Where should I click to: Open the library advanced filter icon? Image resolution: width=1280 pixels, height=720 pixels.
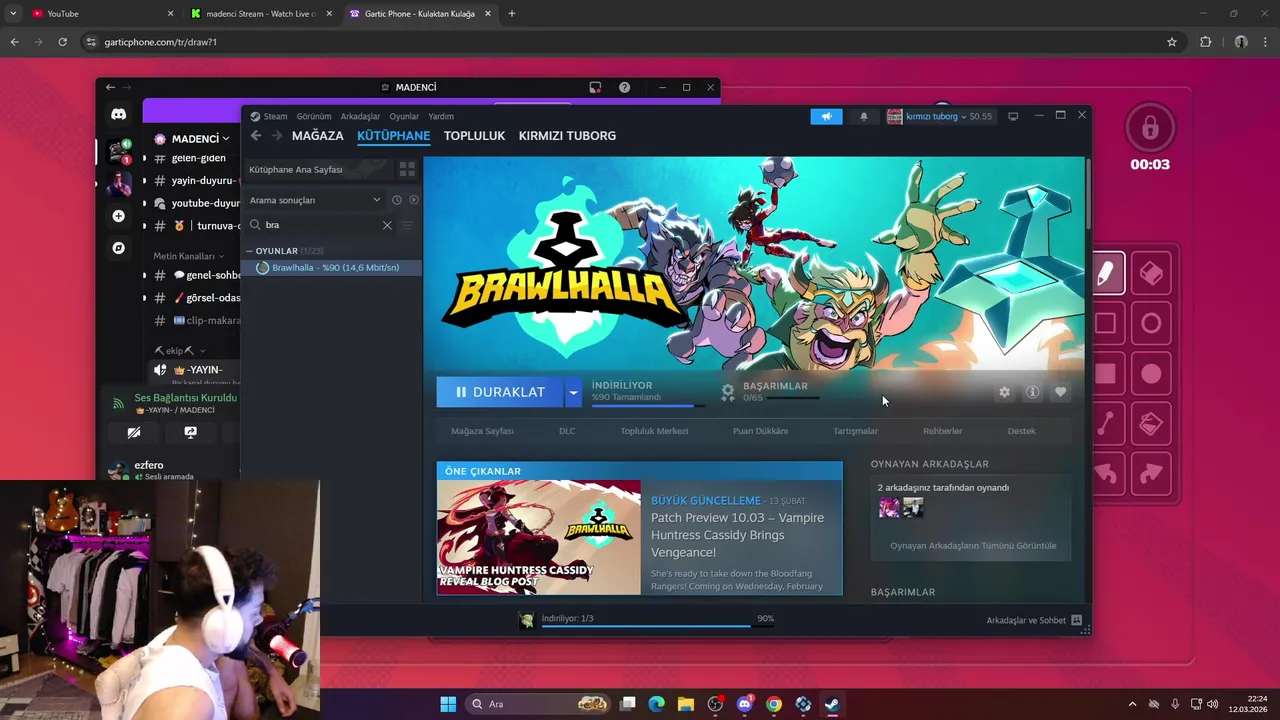[x=408, y=225]
